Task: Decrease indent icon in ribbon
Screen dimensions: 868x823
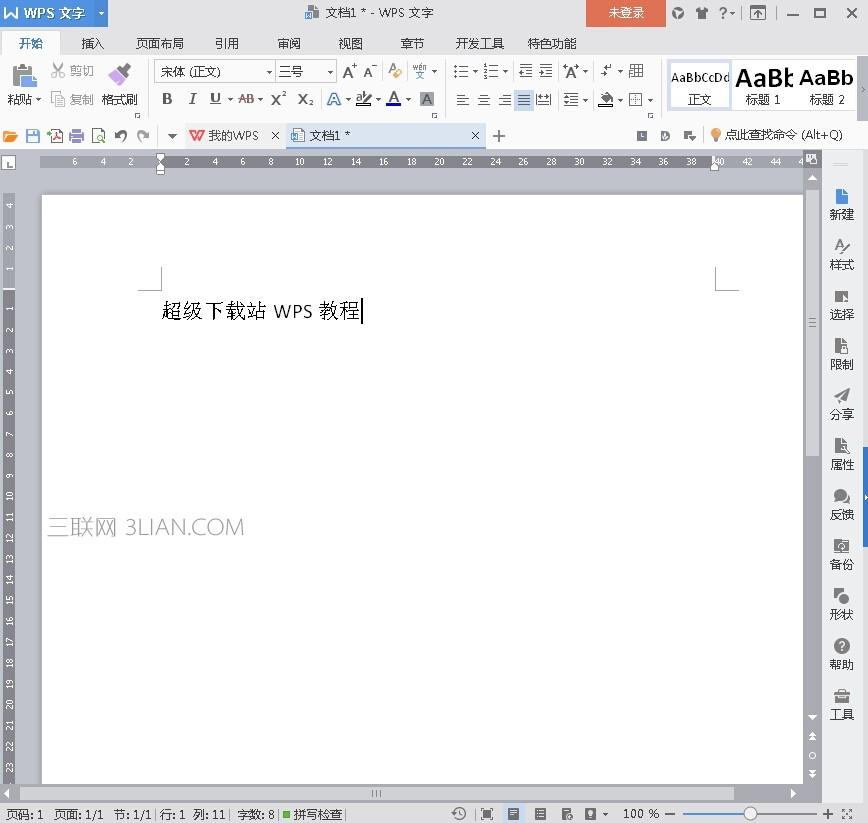Action: point(525,71)
